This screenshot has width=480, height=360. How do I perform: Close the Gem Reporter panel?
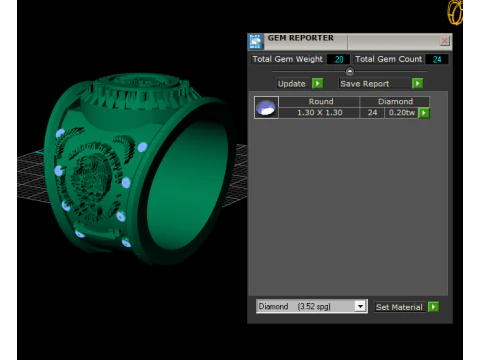(444, 41)
